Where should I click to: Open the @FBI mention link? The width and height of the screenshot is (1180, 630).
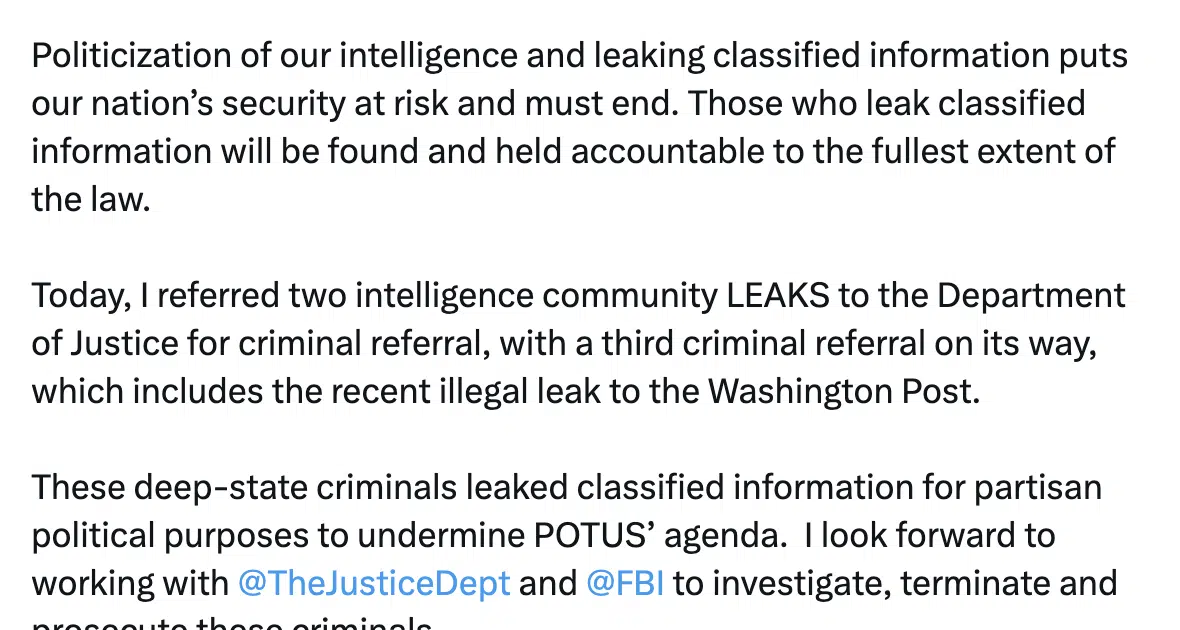click(625, 583)
